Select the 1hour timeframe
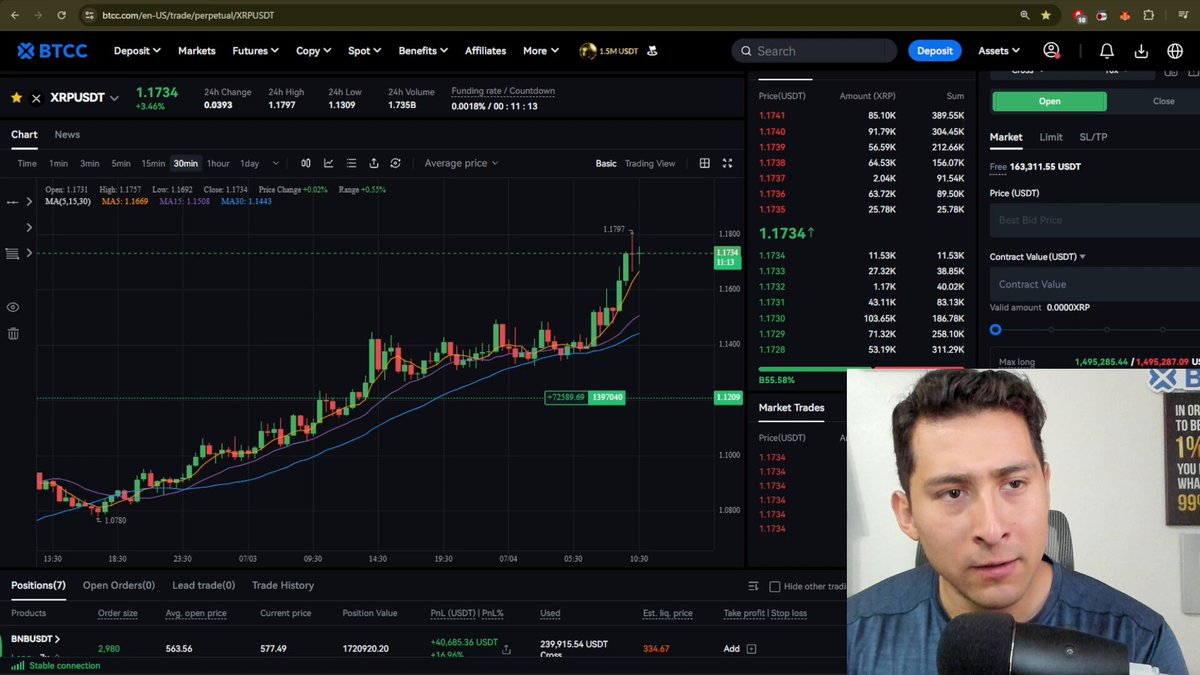The image size is (1200, 675). click(x=218, y=163)
